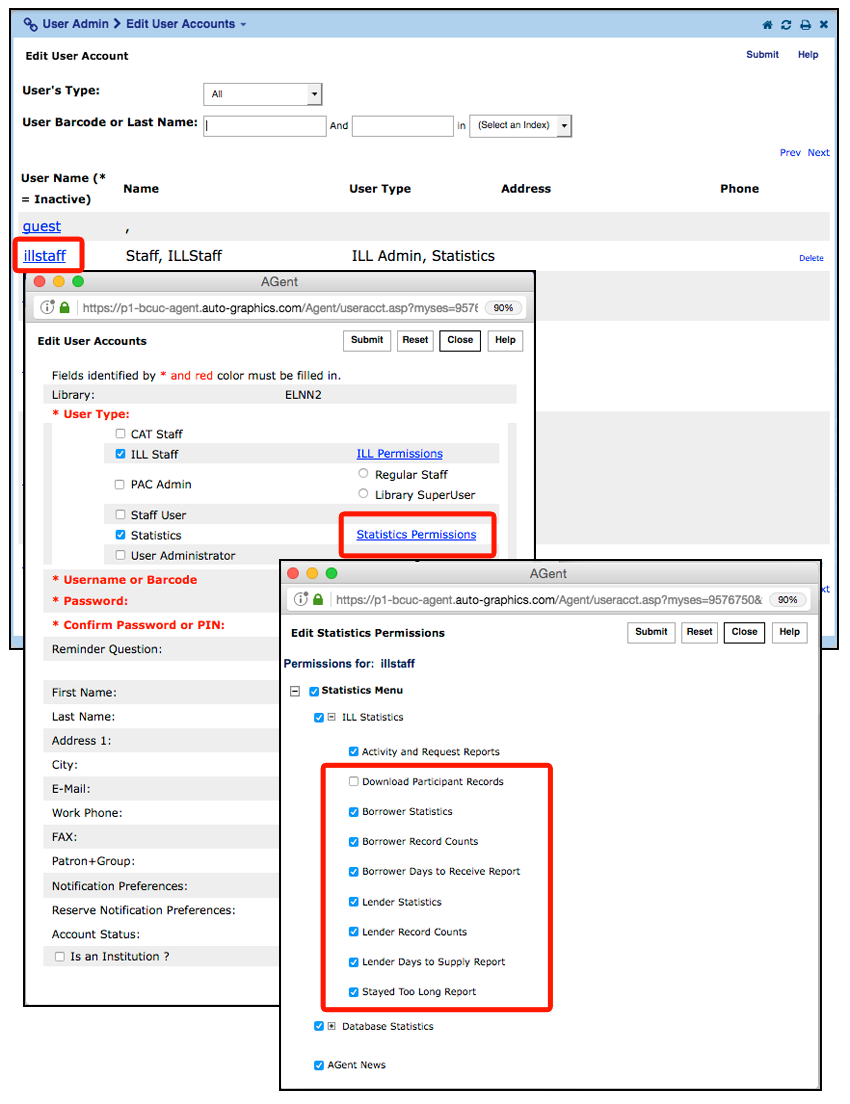Enable Download Participant Records checkbox
The height and width of the screenshot is (1104, 850).
point(354,782)
